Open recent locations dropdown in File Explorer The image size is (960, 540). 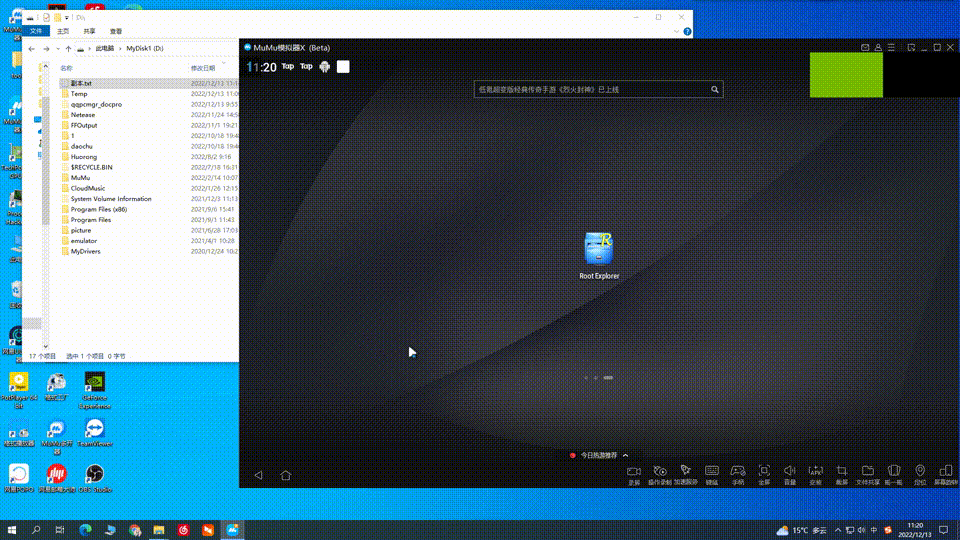pyautogui.click(x=58, y=48)
